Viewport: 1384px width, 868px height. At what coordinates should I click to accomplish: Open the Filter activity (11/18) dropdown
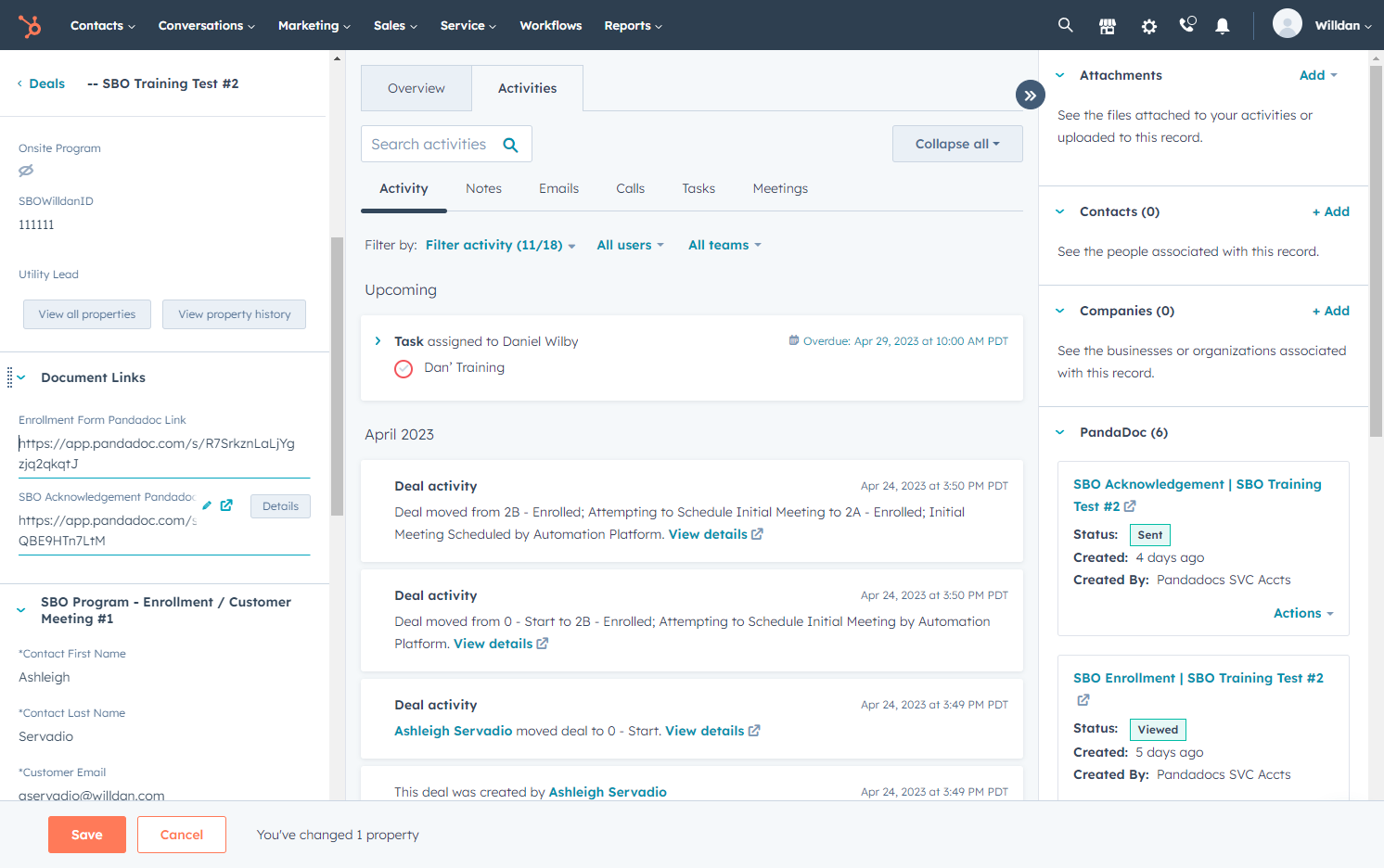501,245
